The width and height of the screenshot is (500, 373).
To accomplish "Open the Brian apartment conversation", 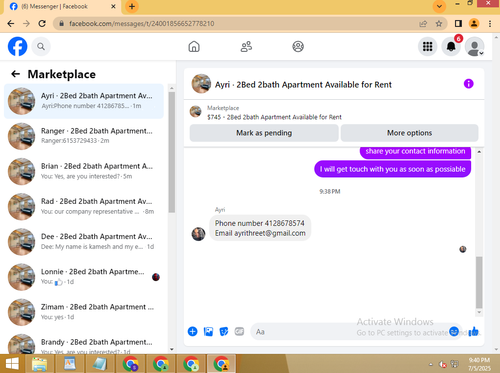I will point(84,171).
